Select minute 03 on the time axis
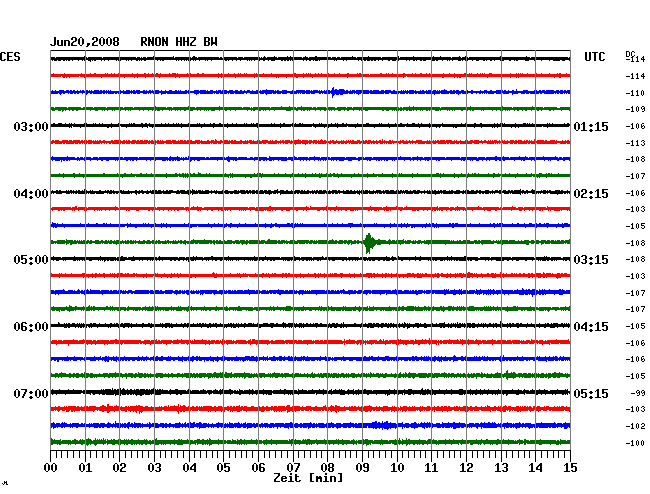Screen dimensions: 650x494 click(154, 467)
